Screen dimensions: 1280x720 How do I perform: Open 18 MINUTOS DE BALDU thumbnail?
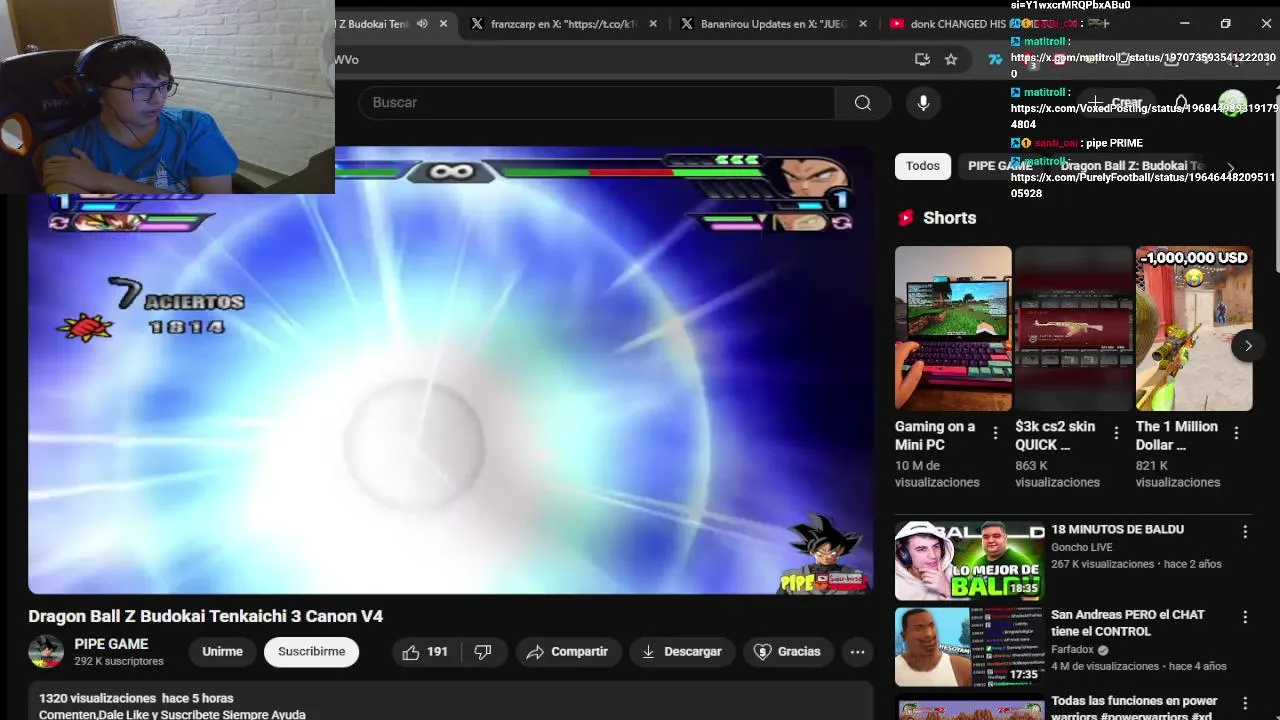point(969,560)
